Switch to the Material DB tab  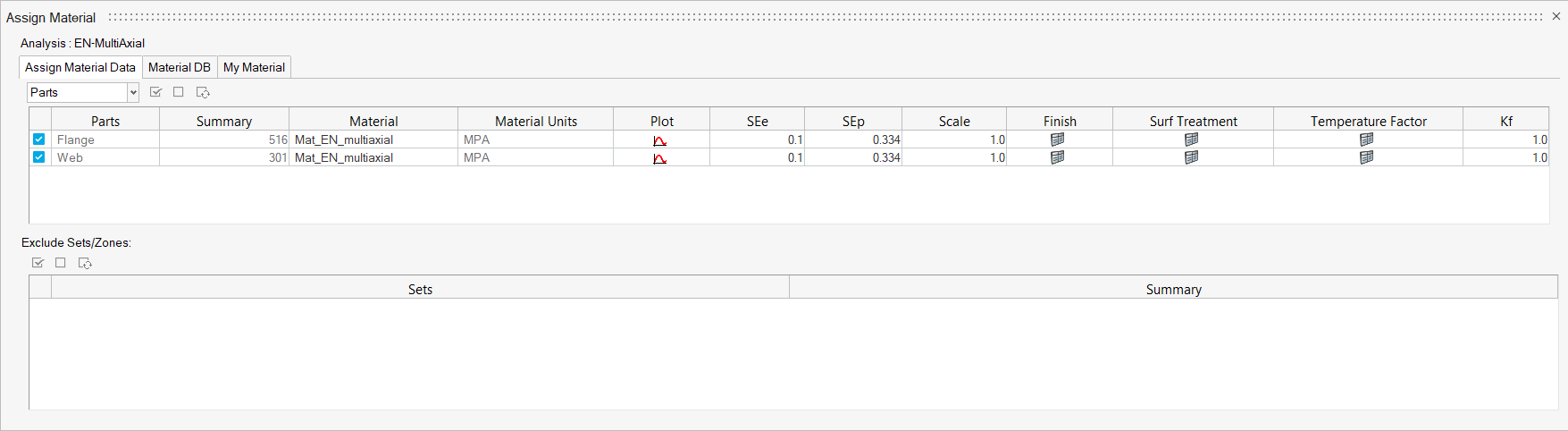click(x=180, y=67)
